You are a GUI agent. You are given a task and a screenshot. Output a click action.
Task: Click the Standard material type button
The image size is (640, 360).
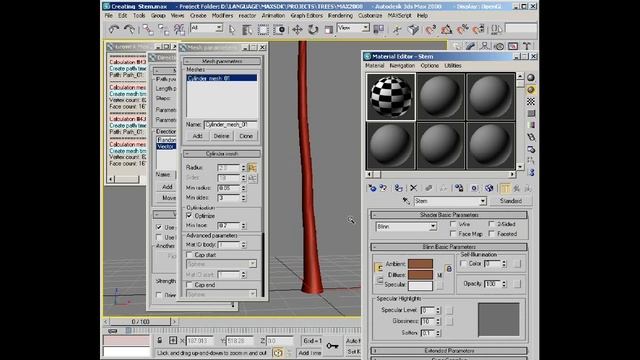pyautogui.click(x=510, y=201)
